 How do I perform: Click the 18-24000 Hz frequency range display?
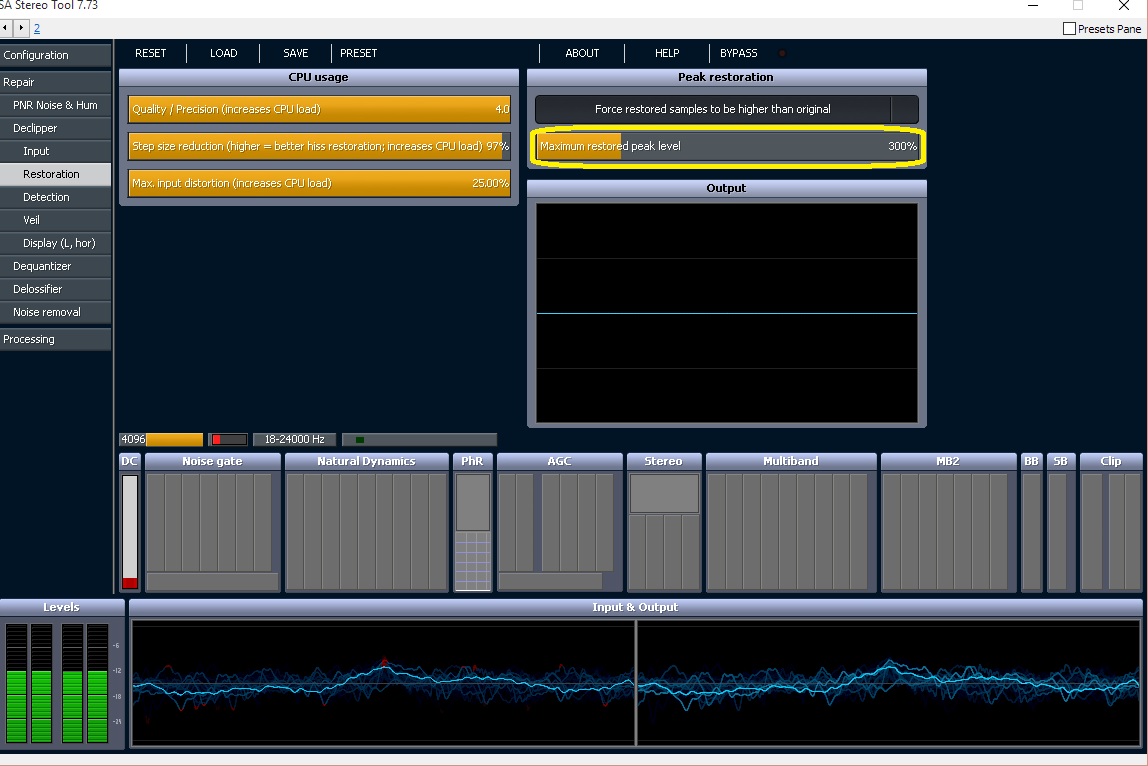tap(294, 439)
